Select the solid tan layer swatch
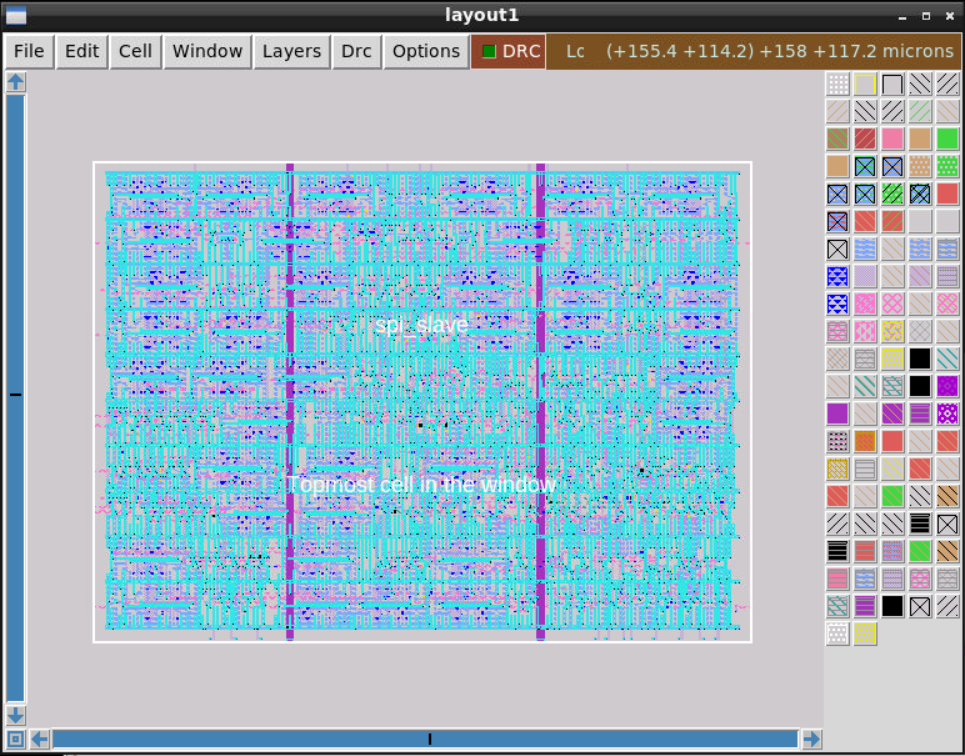Screen dimensions: 965x756 [x=921, y=138]
